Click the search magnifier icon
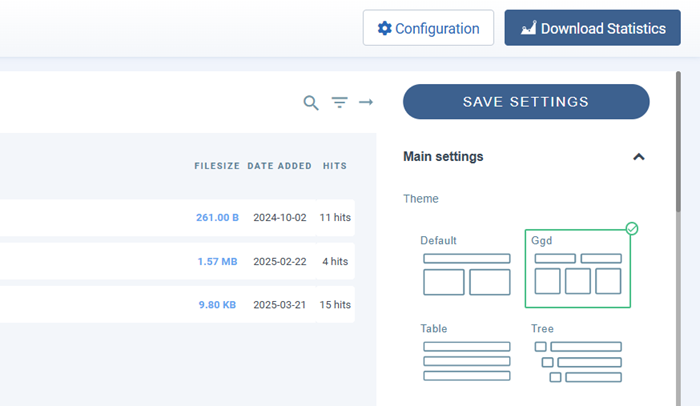Screen dimensions: 700x406 pos(311,102)
